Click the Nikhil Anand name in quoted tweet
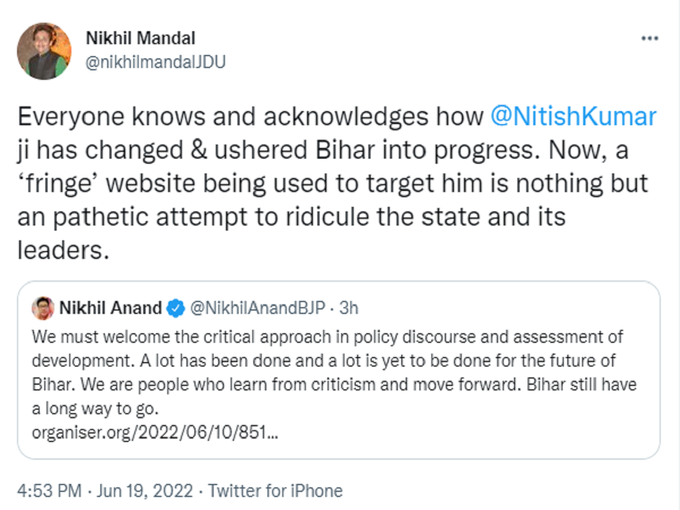 110,308
